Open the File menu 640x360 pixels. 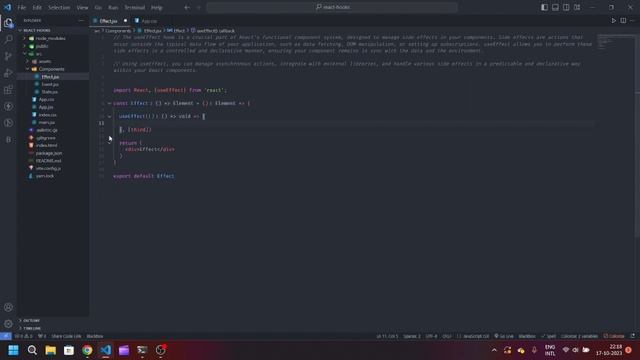point(22,7)
